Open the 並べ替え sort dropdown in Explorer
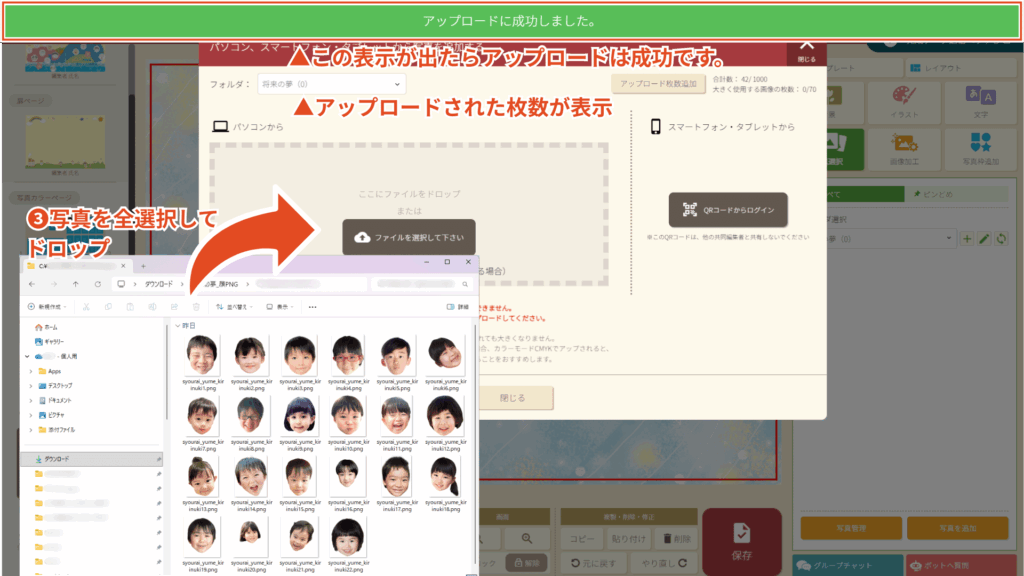The image size is (1024, 576). (x=232, y=307)
